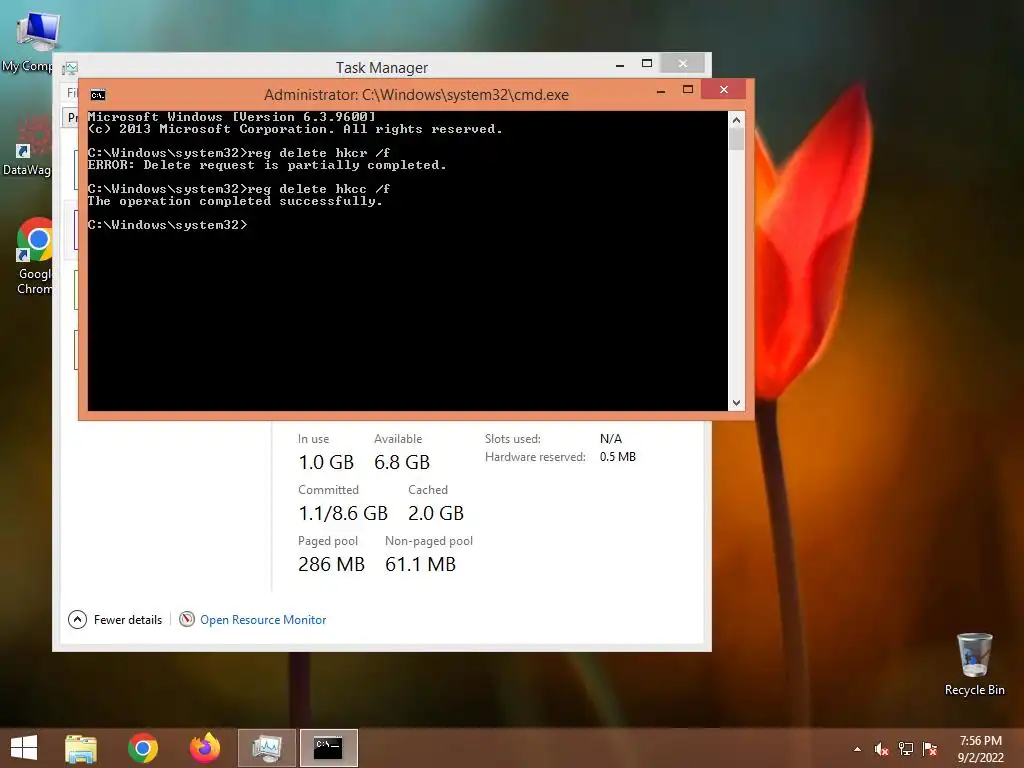The height and width of the screenshot is (768, 1024).
Task: Click the In use '1.0 GB' value
Action: [x=326, y=462]
